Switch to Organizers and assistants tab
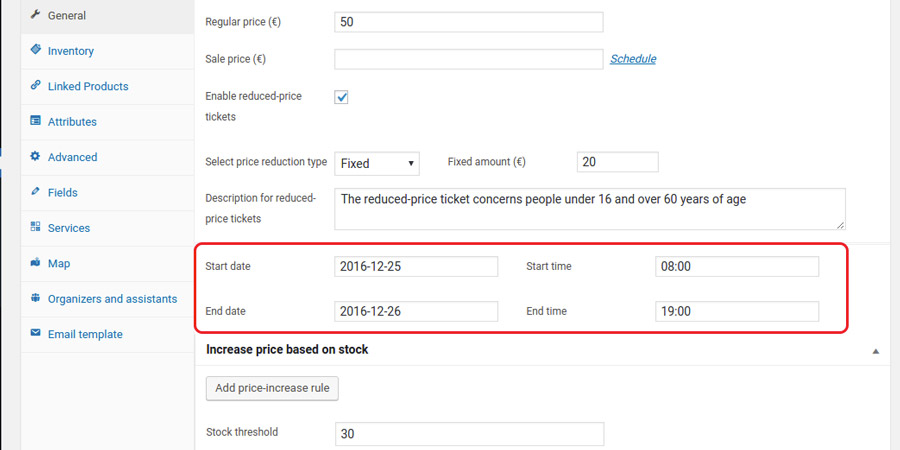 tap(112, 299)
